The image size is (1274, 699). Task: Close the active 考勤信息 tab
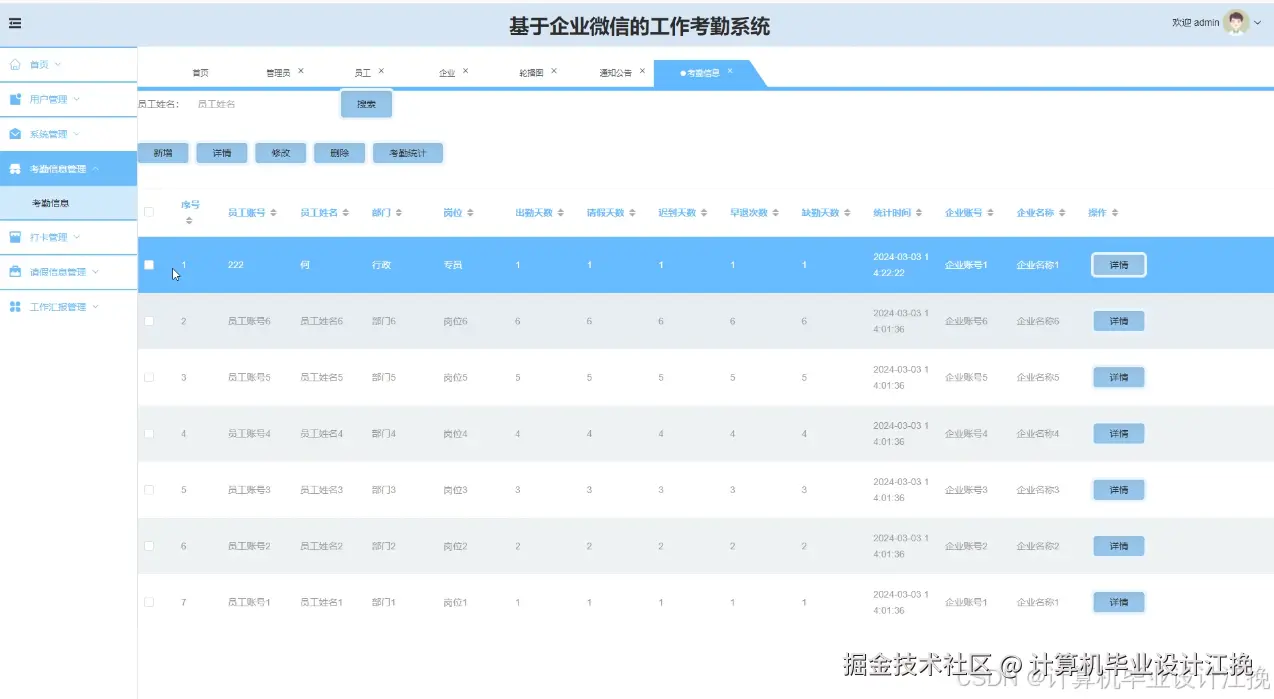730,71
